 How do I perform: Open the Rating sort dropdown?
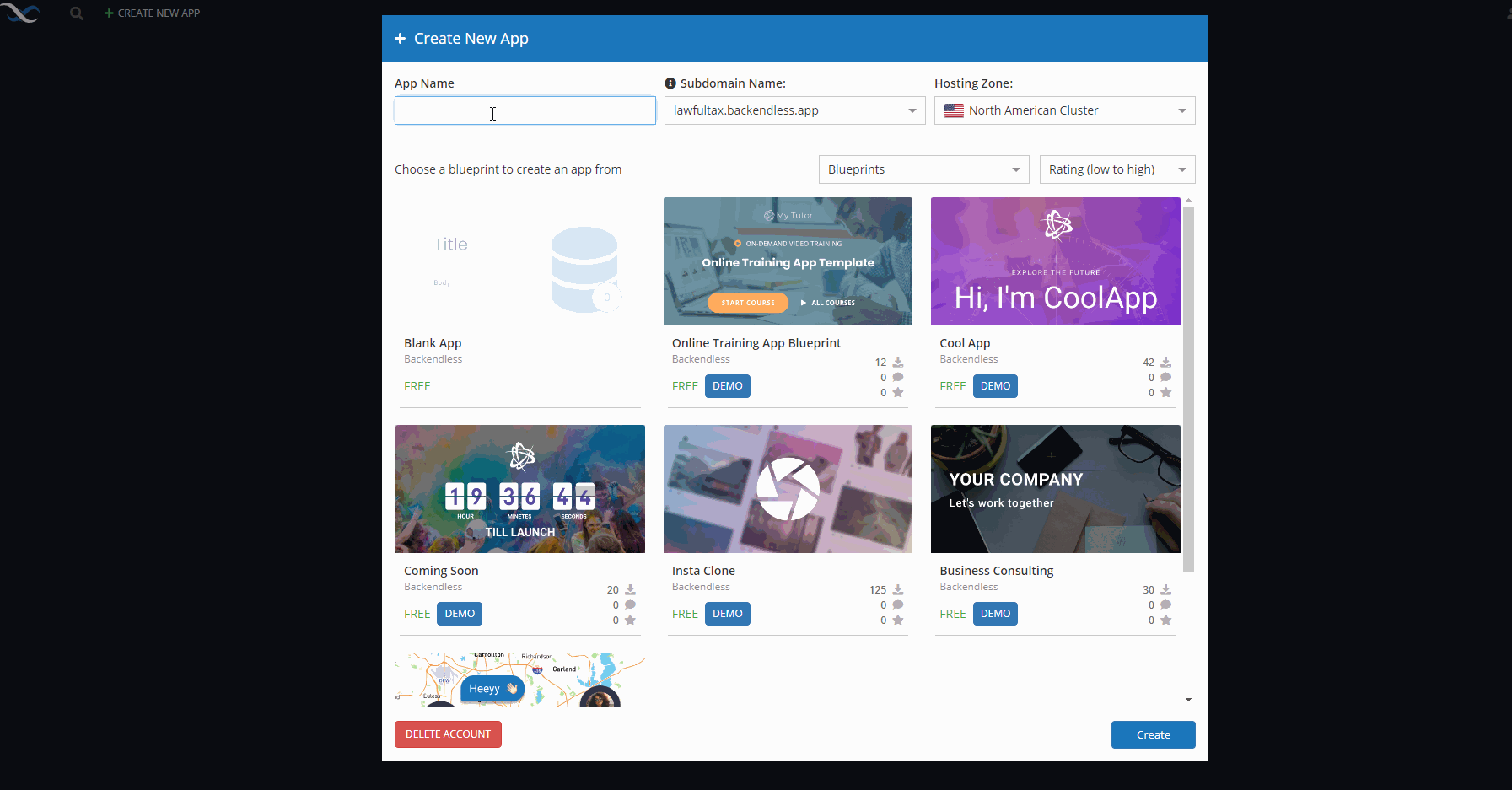1117,169
